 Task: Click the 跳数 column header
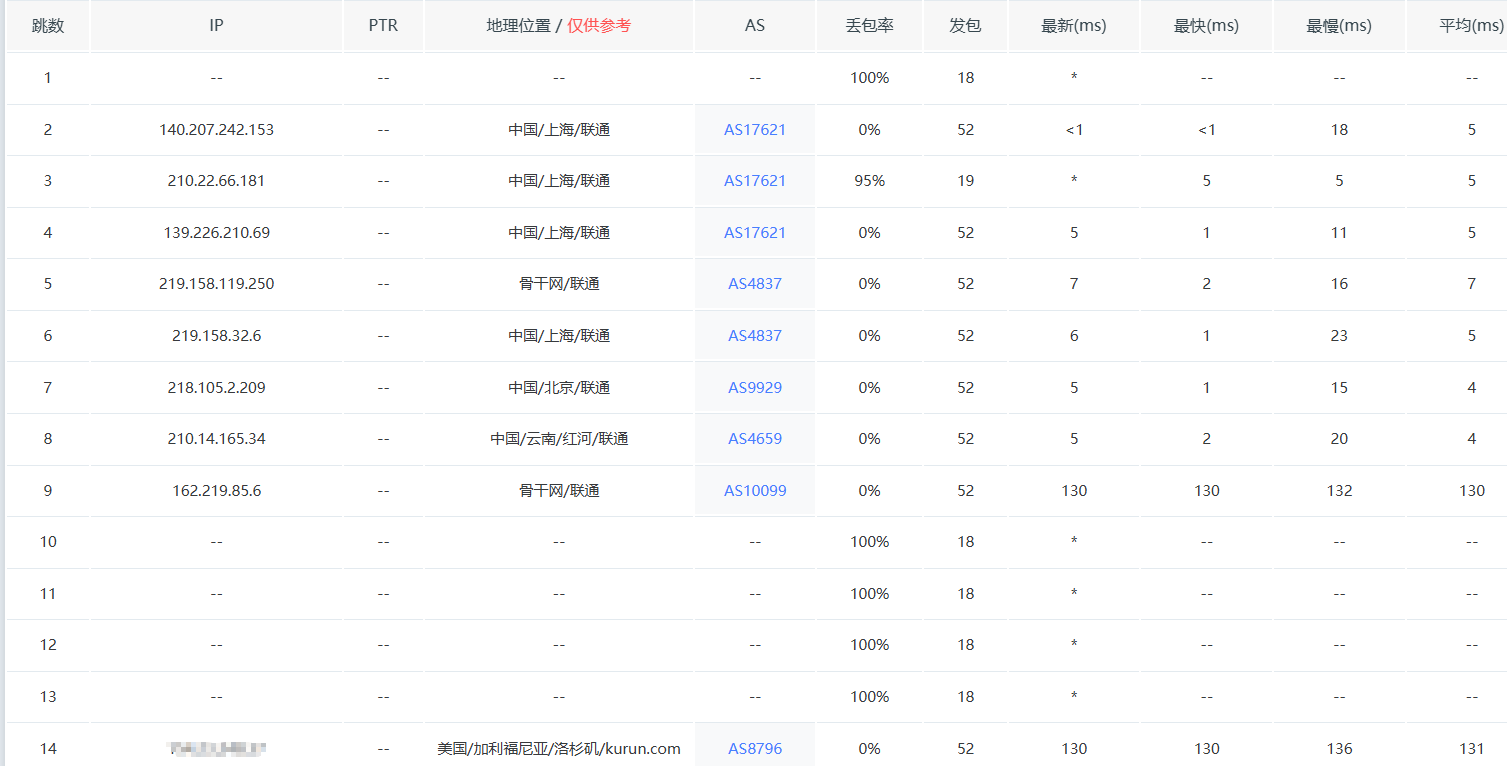tap(48, 26)
